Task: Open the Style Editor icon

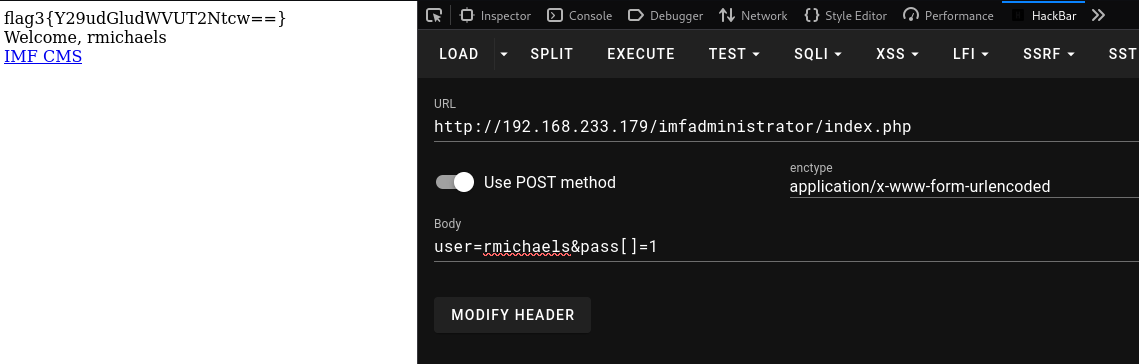Action: (812, 15)
